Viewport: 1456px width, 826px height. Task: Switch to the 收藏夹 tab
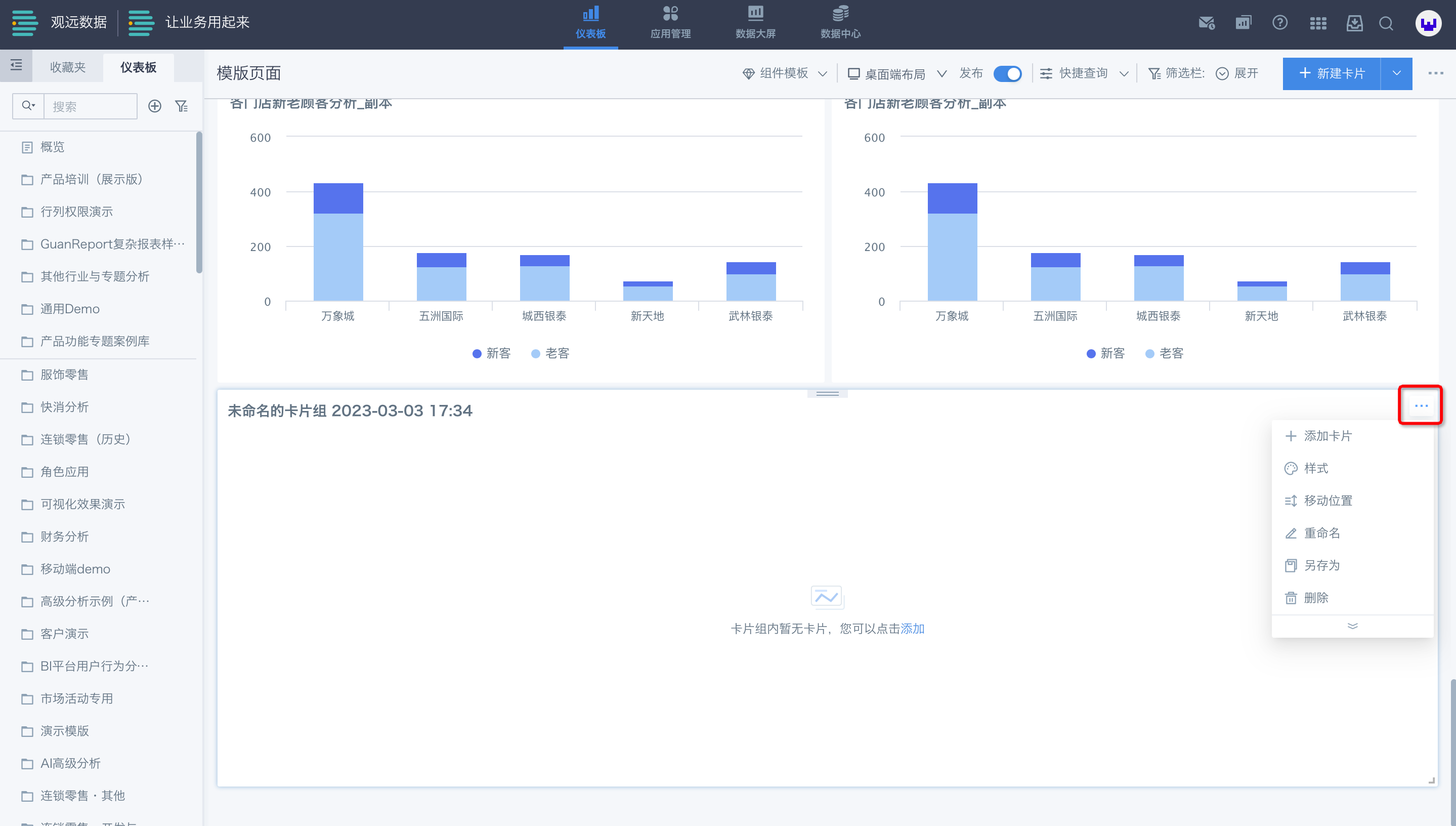[67, 67]
